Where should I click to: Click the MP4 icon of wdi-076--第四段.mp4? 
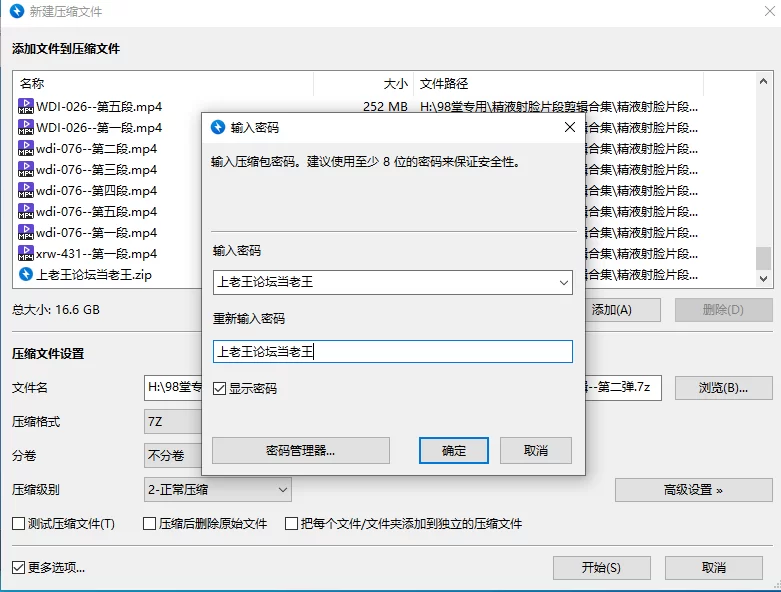tap(25, 190)
